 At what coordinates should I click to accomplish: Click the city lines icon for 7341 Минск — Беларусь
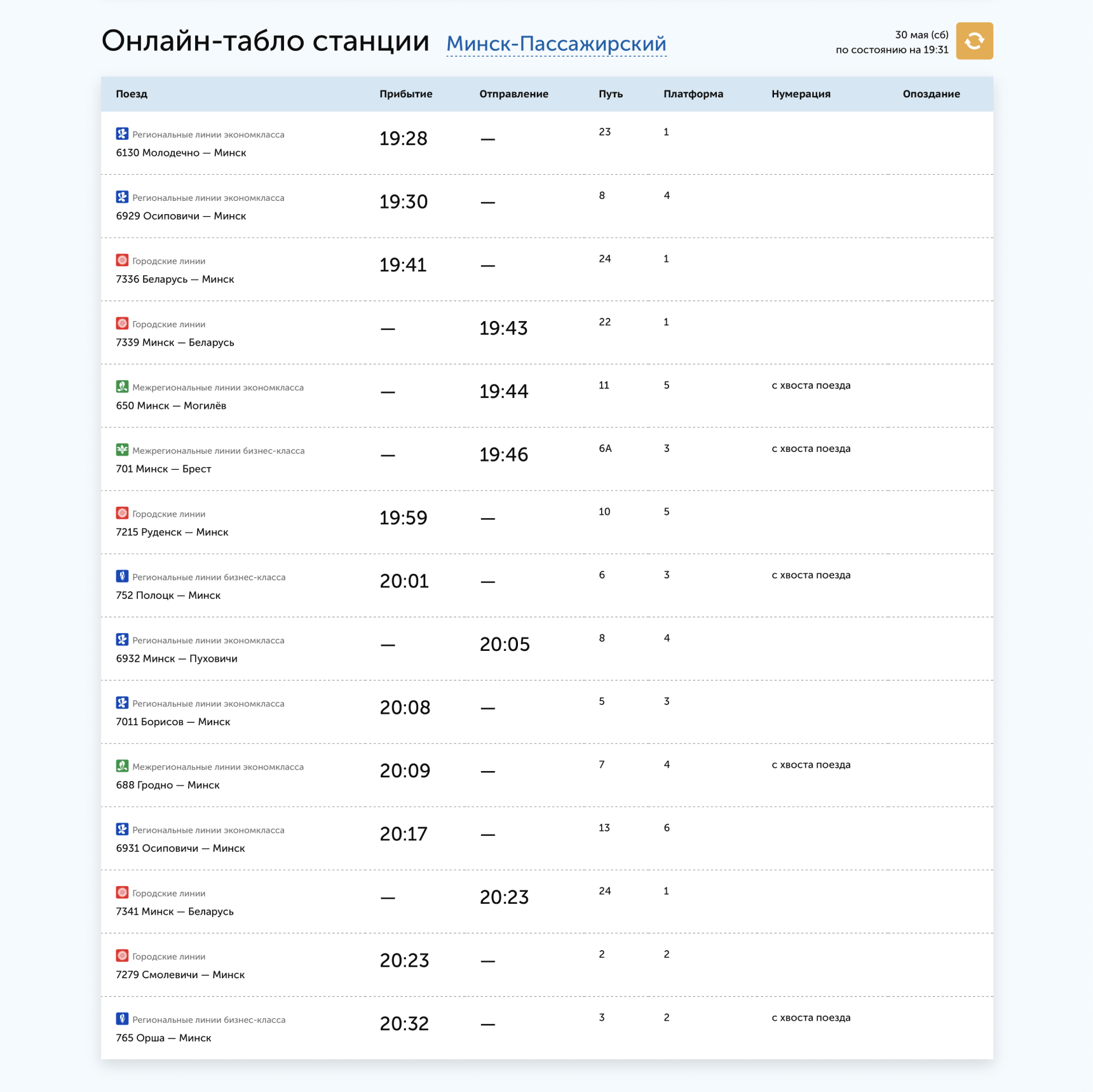[x=122, y=893]
